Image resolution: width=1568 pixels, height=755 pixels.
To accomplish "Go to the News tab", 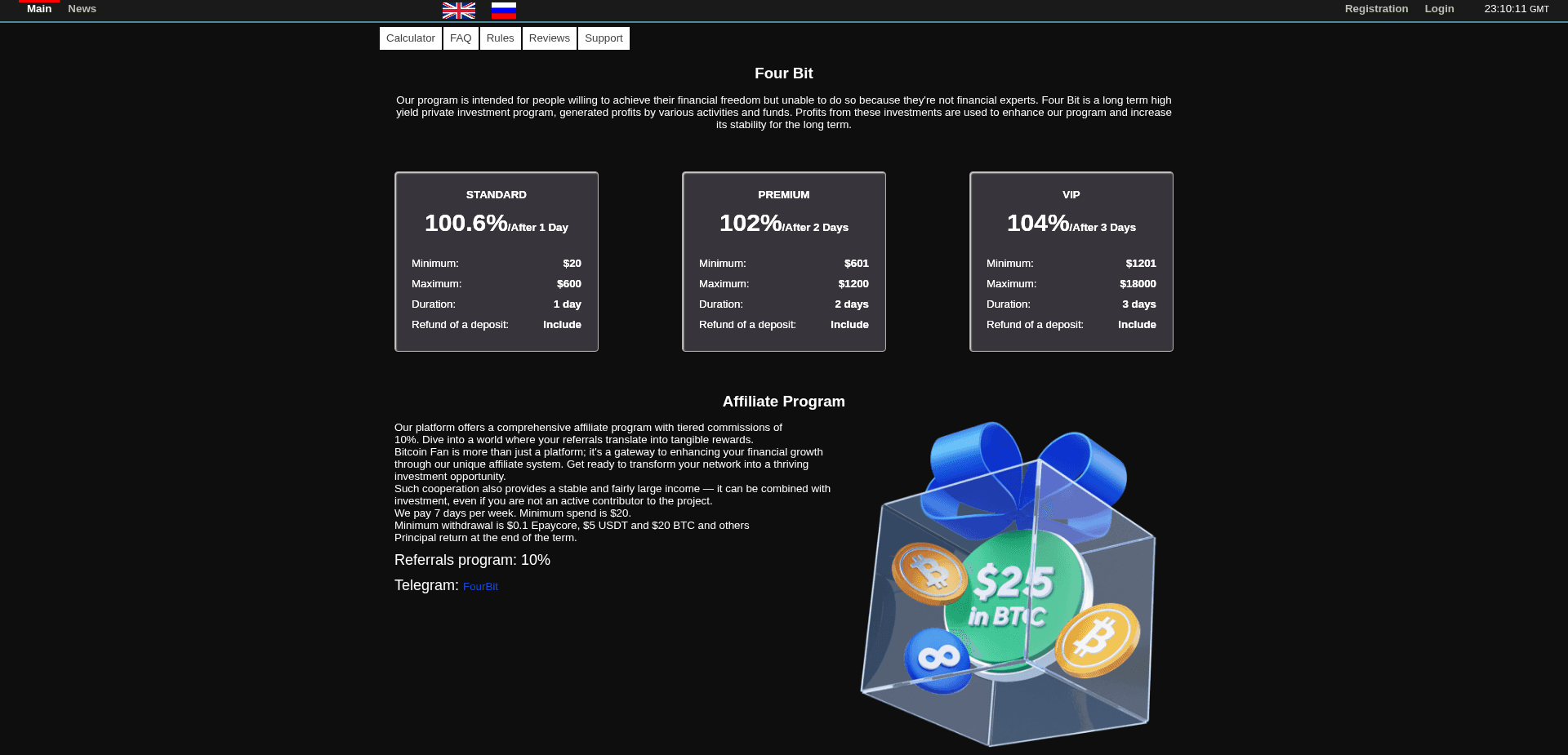I will 82,9.
